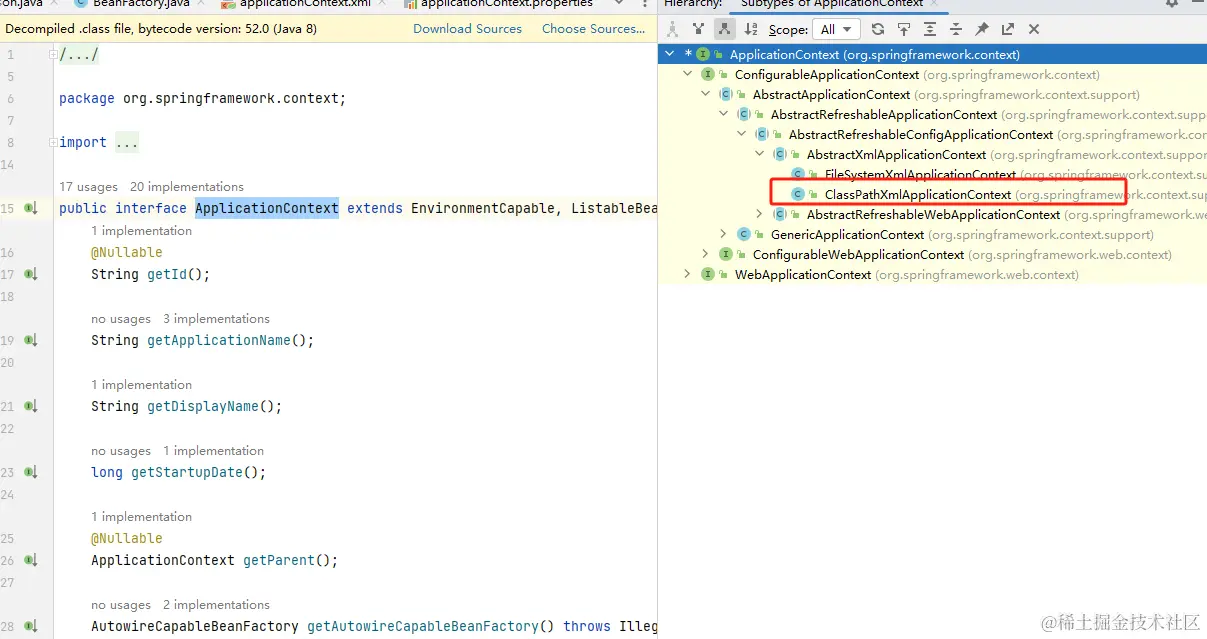
Task: Refresh the hierarchy tree
Action: 878,29
